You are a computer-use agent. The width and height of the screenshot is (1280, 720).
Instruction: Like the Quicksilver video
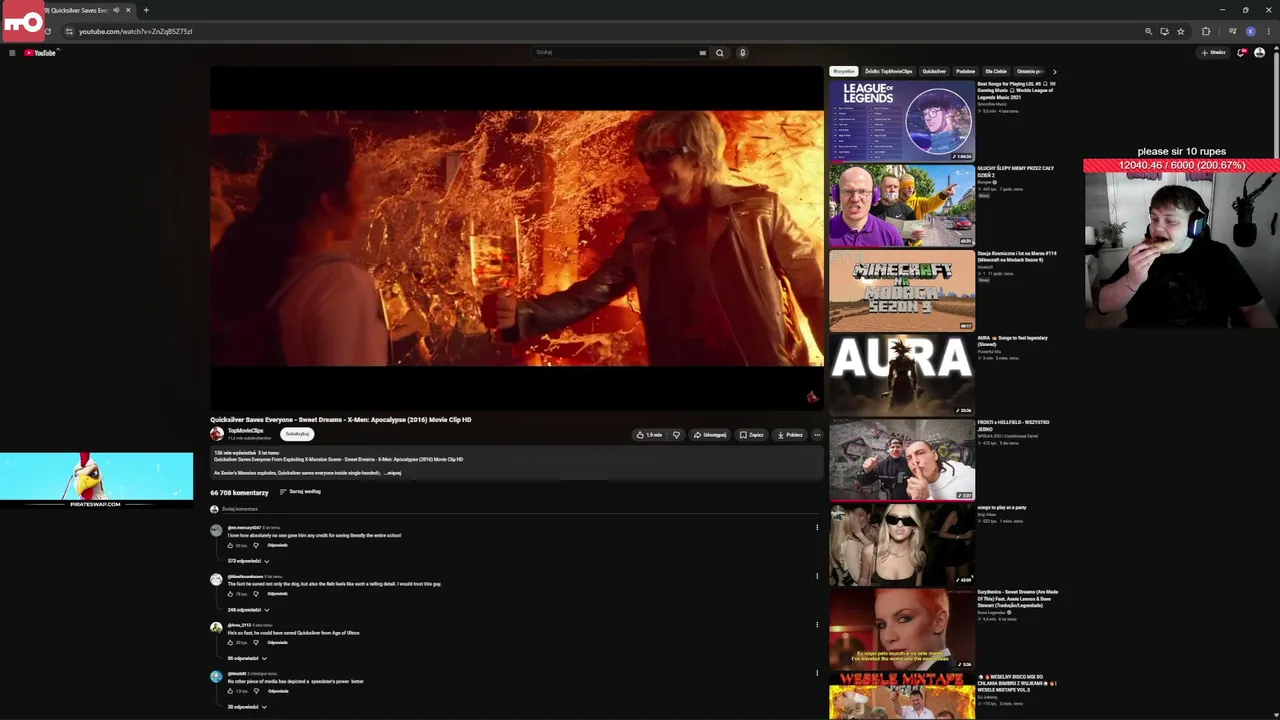[649, 435]
